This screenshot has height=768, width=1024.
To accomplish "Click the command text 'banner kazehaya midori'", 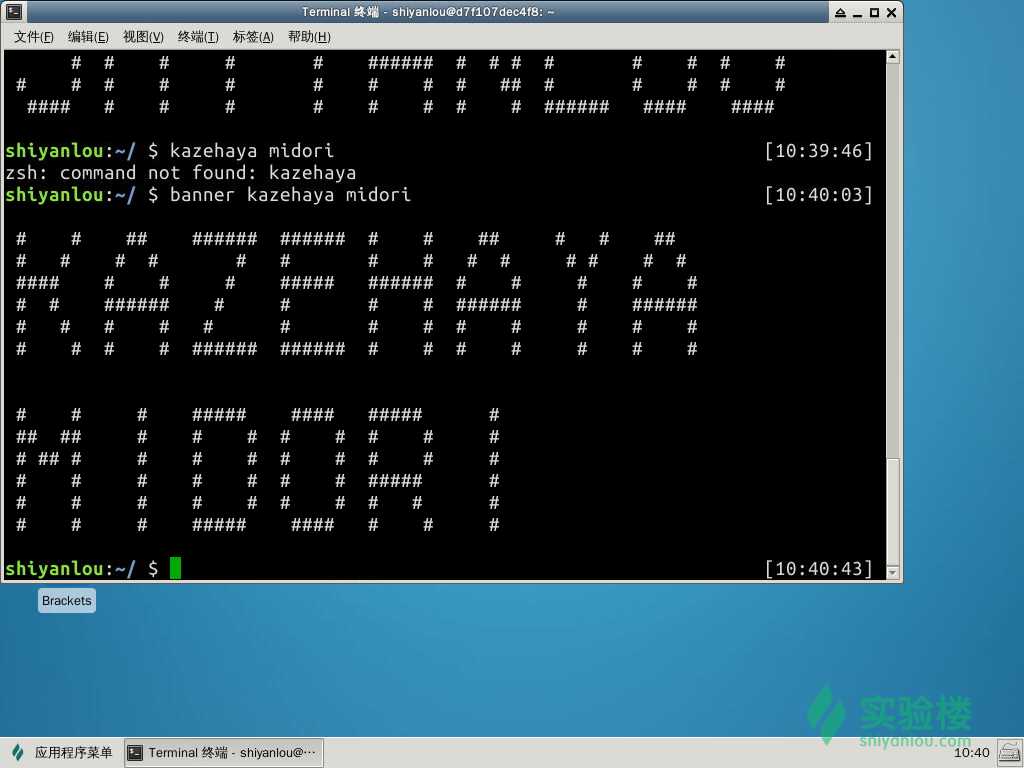I will (x=291, y=195).
